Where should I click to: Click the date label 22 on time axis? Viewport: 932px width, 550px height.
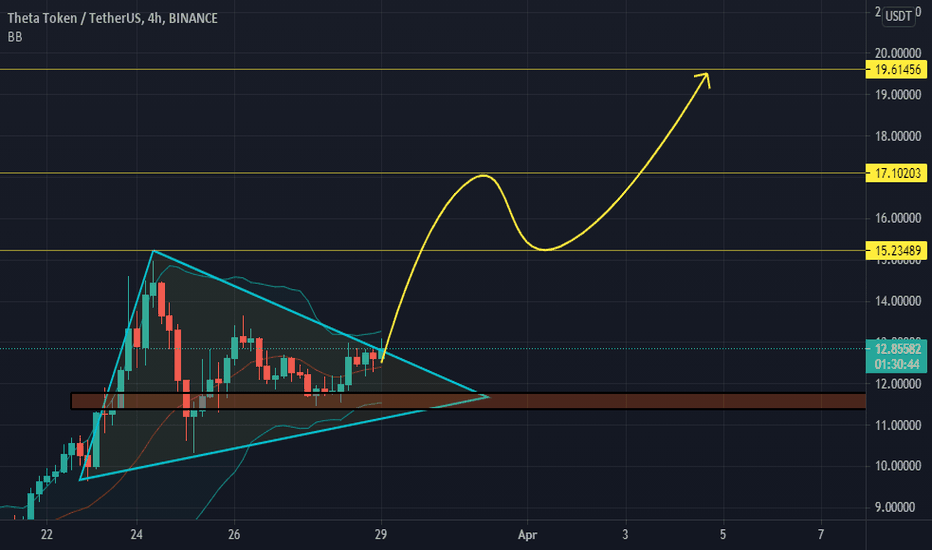(46, 535)
